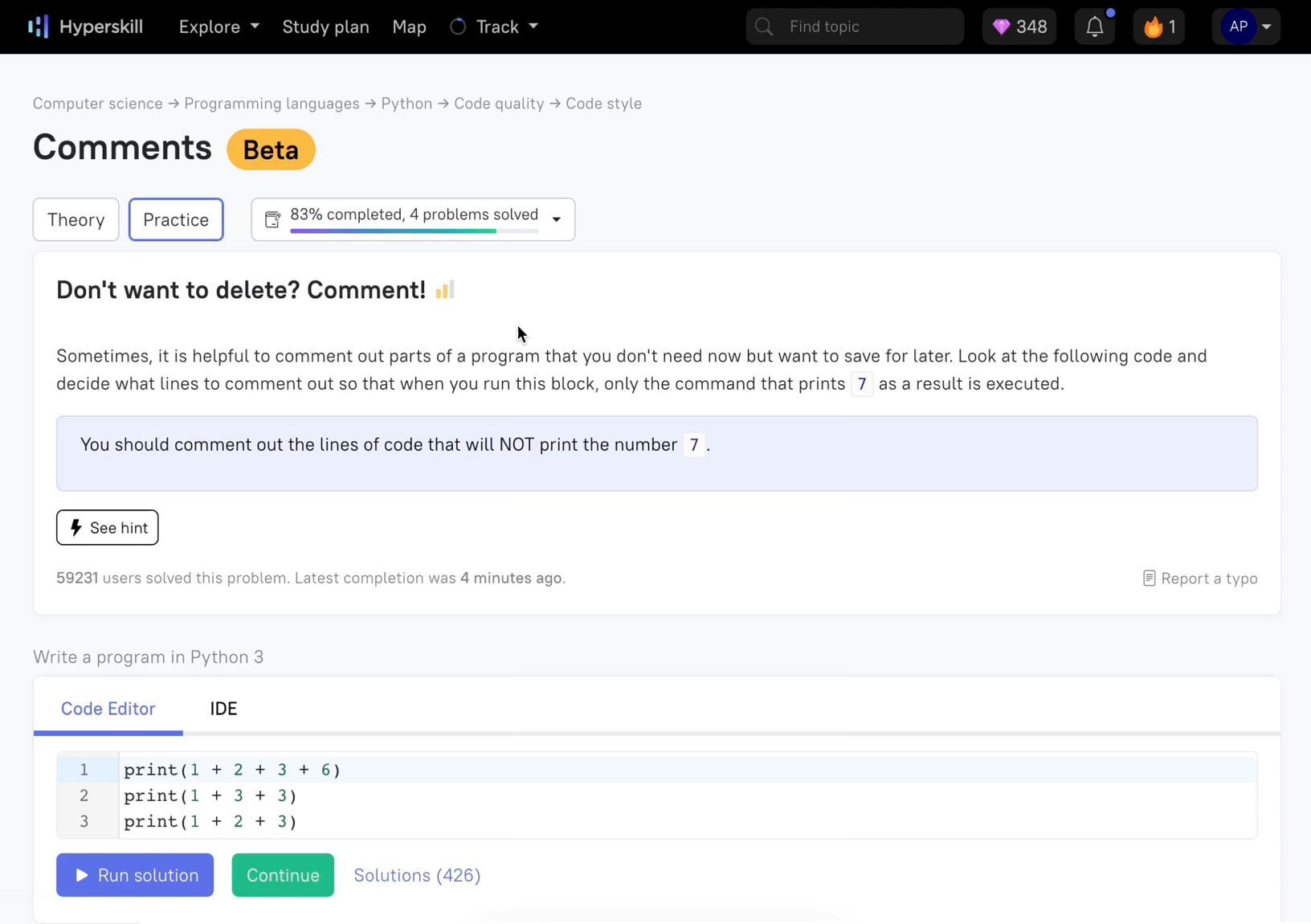Click the search magnifier icon
Image resolution: width=1311 pixels, height=924 pixels.
[762, 26]
